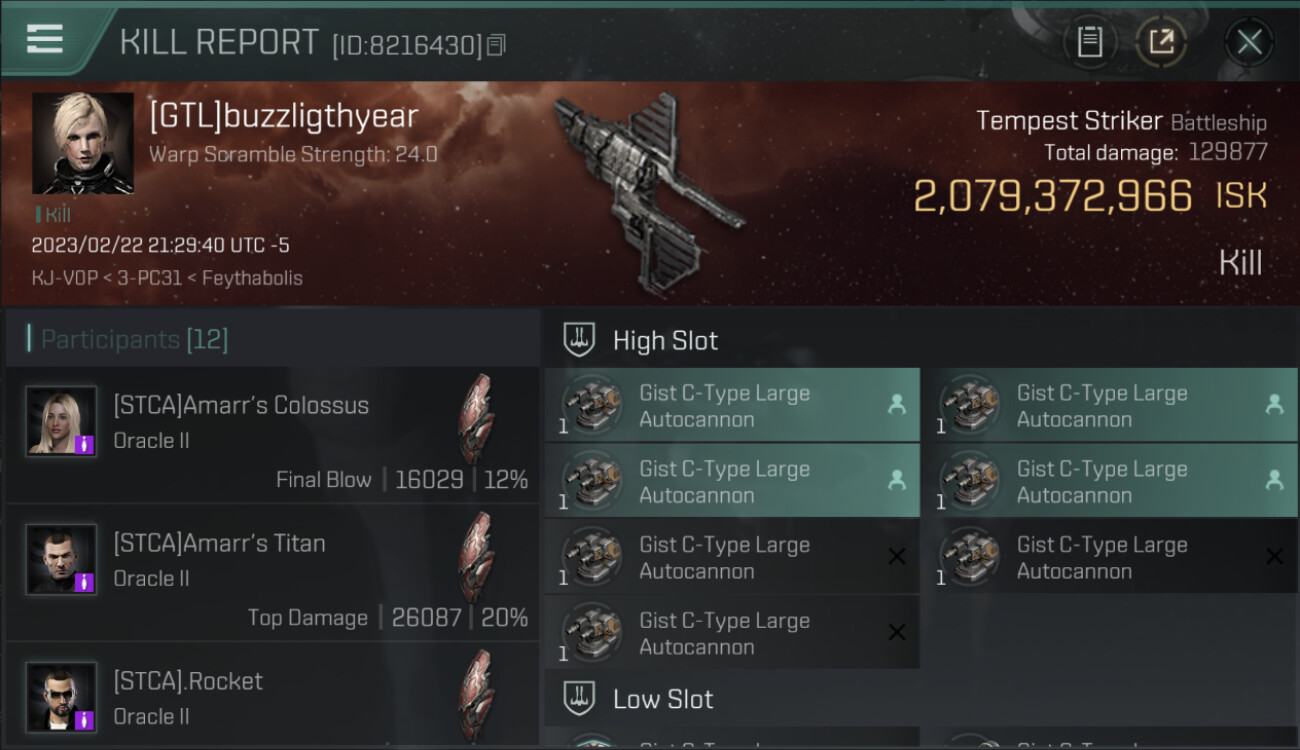Open buzzligthyear's pilot portrait
This screenshot has height=750, width=1300.
(x=83, y=143)
